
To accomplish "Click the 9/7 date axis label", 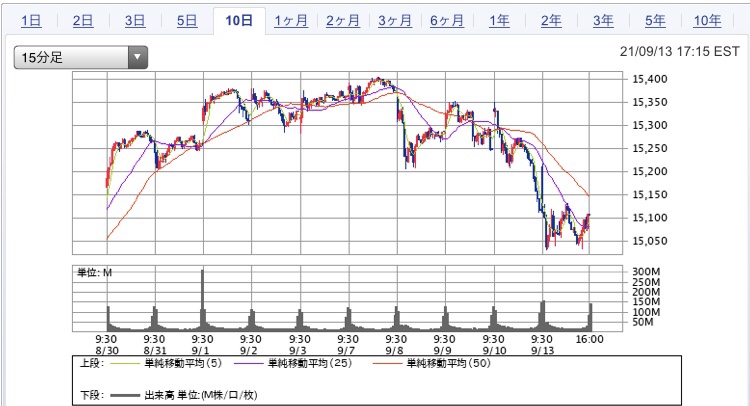I will tap(346, 351).
